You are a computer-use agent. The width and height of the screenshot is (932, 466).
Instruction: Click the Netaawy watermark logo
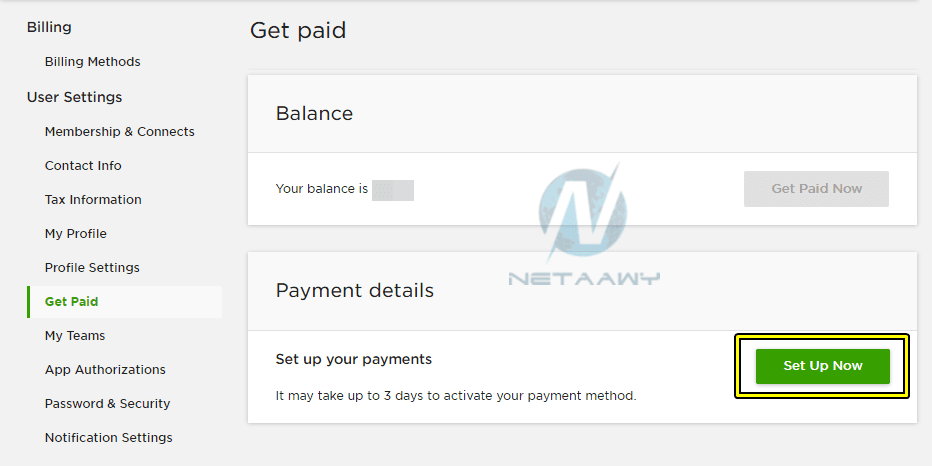(584, 223)
